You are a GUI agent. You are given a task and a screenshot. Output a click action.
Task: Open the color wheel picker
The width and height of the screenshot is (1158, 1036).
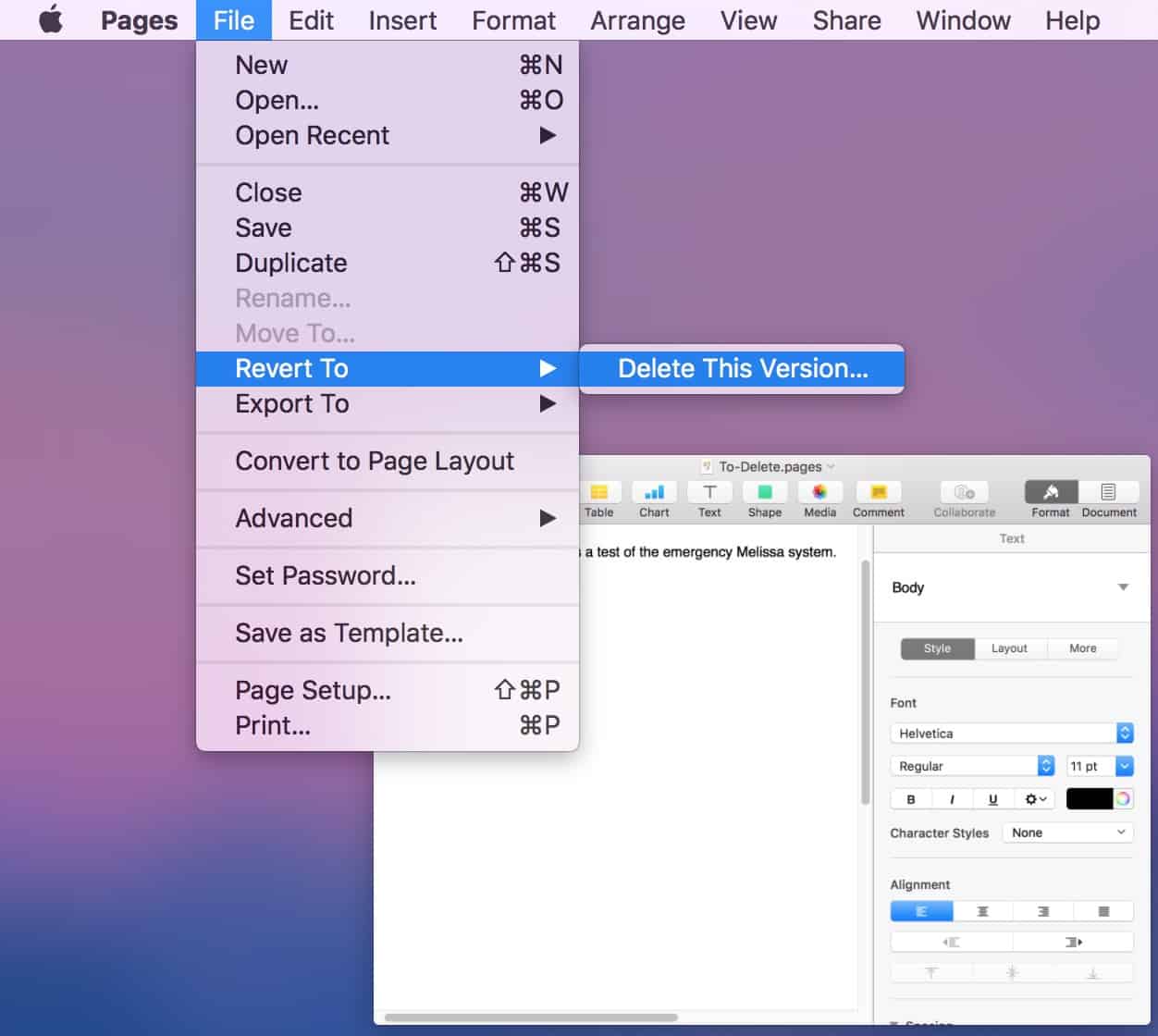click(1123, 799)
